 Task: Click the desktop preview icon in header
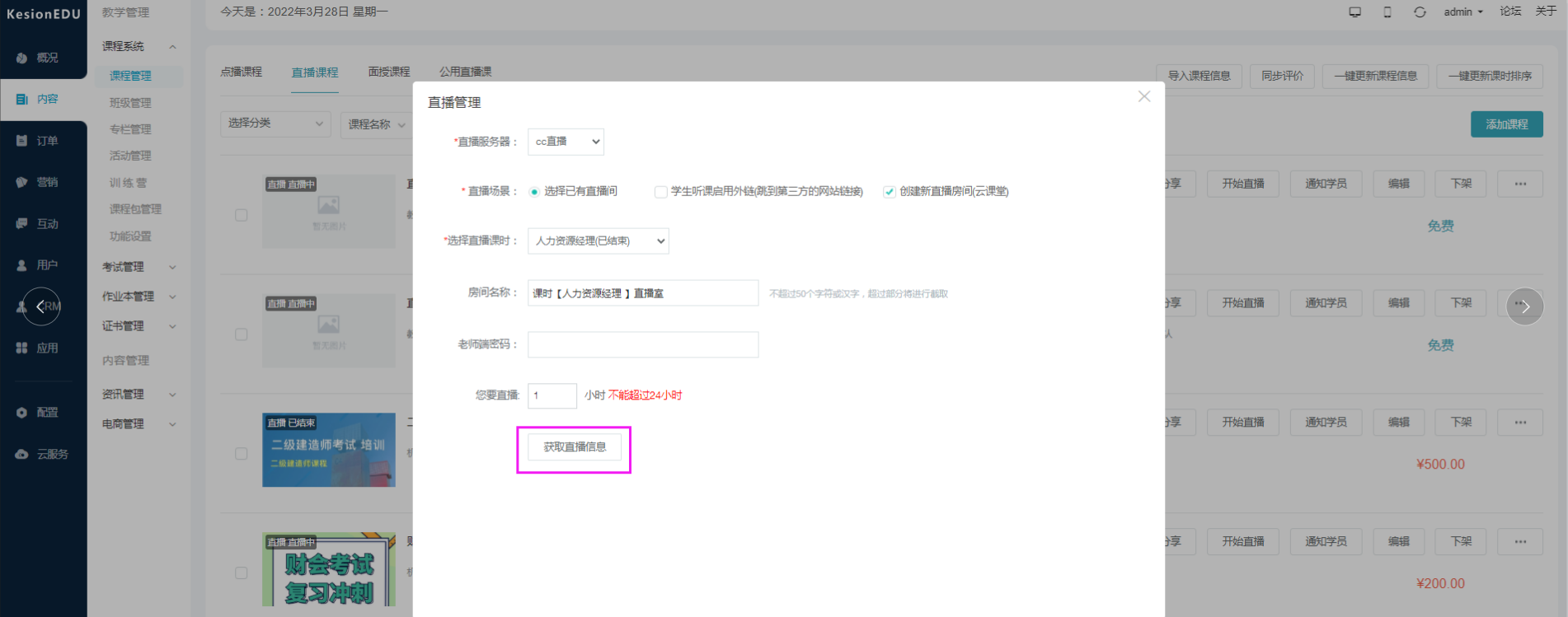pyautogui.click(x=1354, y=12)
